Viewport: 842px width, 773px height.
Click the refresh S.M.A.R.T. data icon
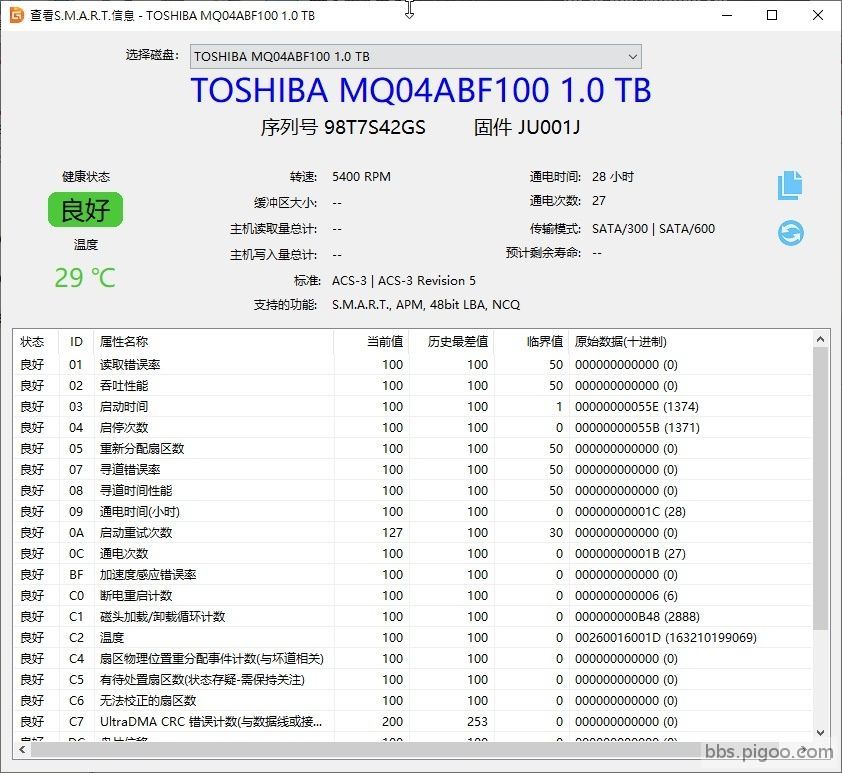click(x=790, y=233)
